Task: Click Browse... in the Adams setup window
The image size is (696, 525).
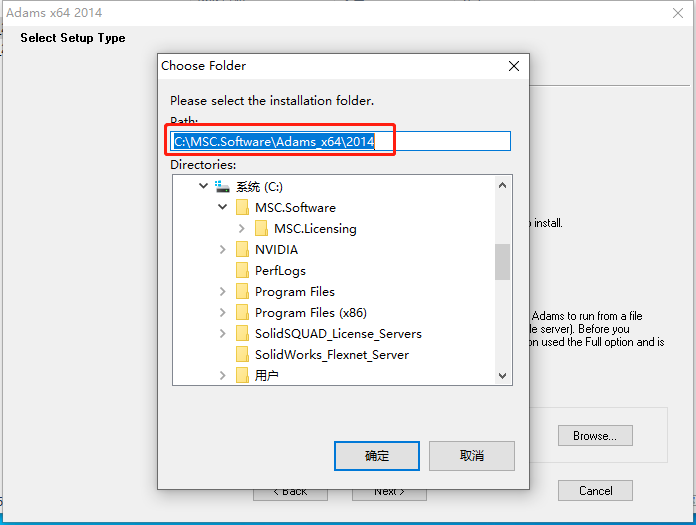Action: coord(595,436)
